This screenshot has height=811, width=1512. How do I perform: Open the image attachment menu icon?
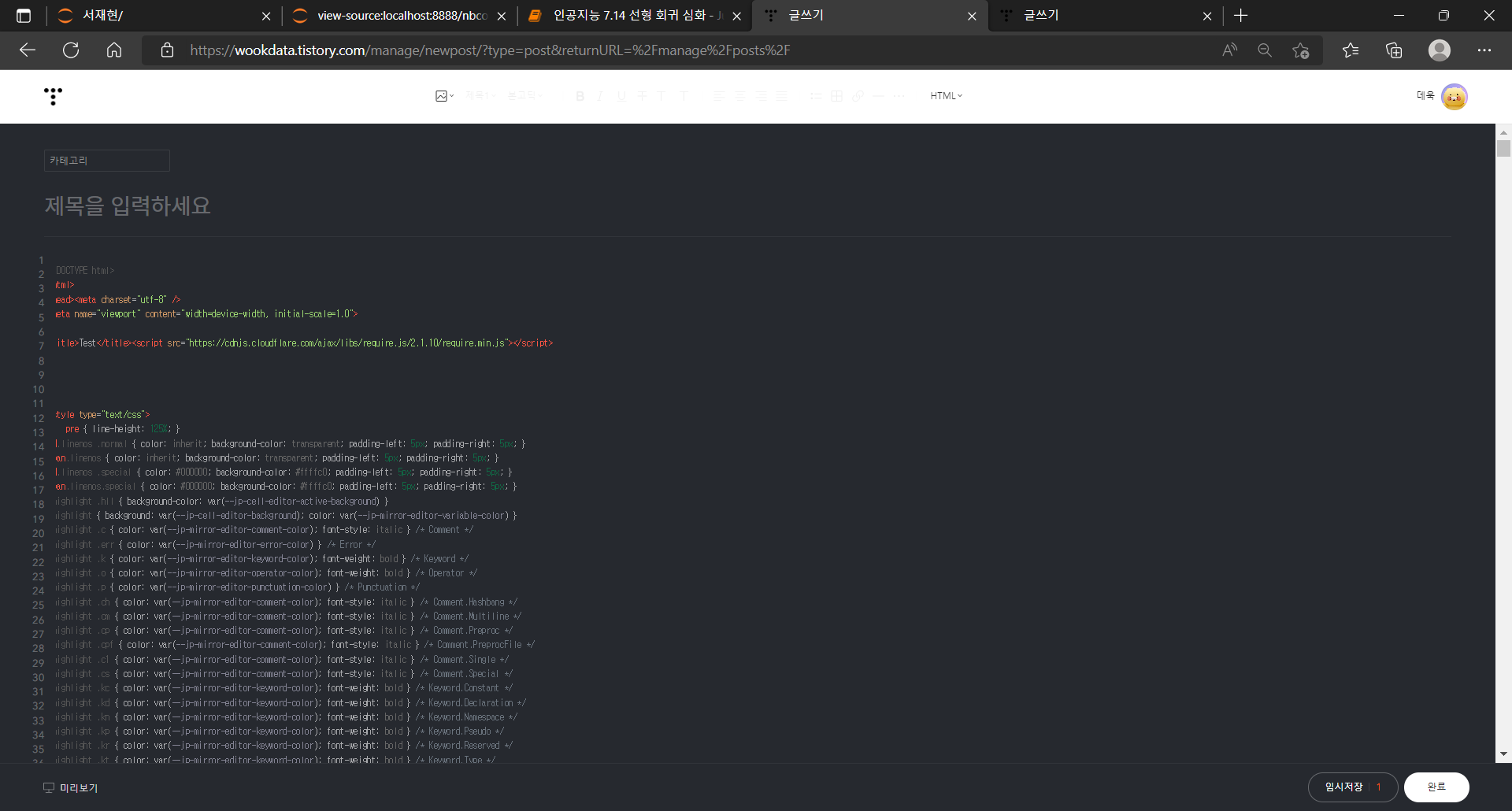[x=444, y=96]
